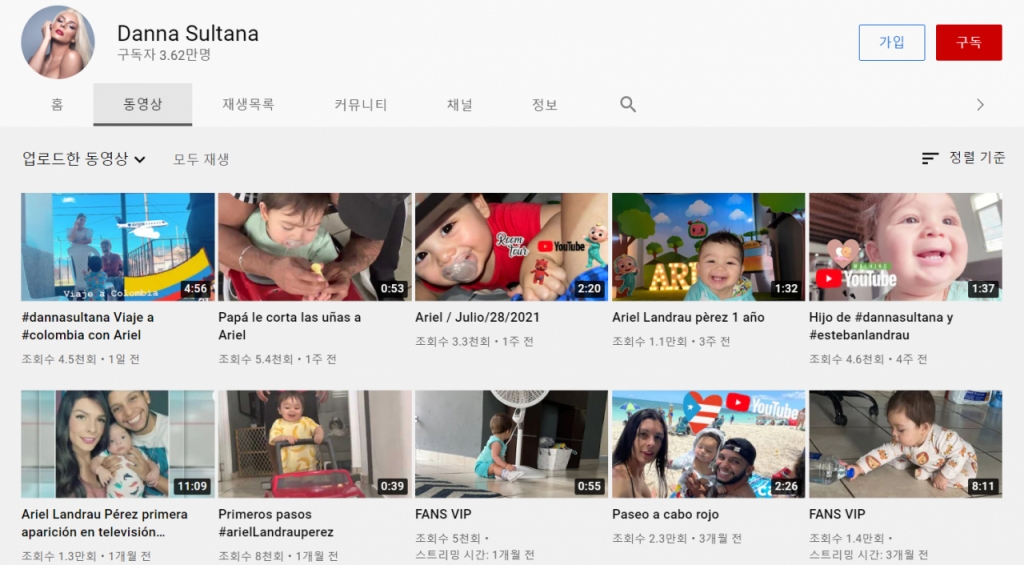This screenshot has width=1024, height=565.
Task: Select the 동영상 tab
Action: pyautogui.click(x=142, y=105)
